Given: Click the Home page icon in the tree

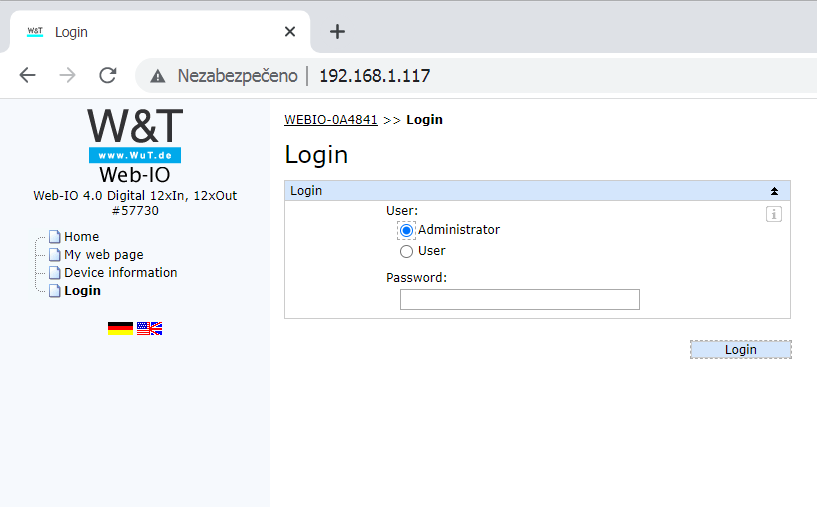Looking at the screenshot, I should click(x=55, y=237).
